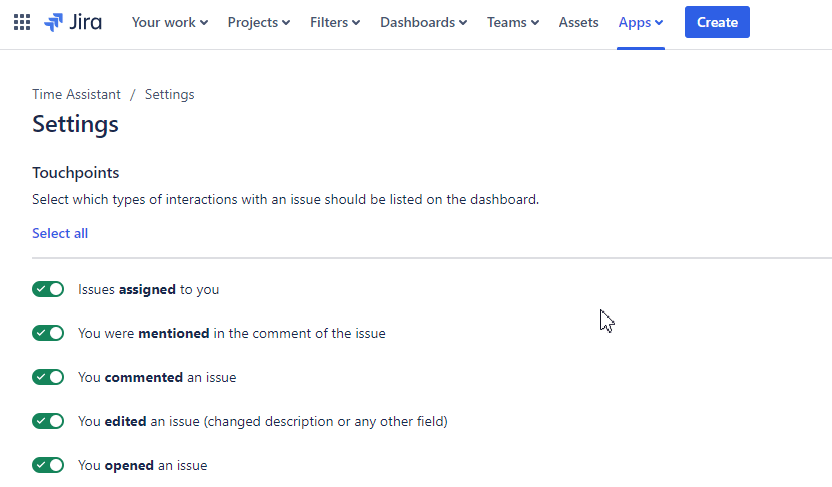Click the Select all link
The image size is (832, 487).
pos(60,233)
